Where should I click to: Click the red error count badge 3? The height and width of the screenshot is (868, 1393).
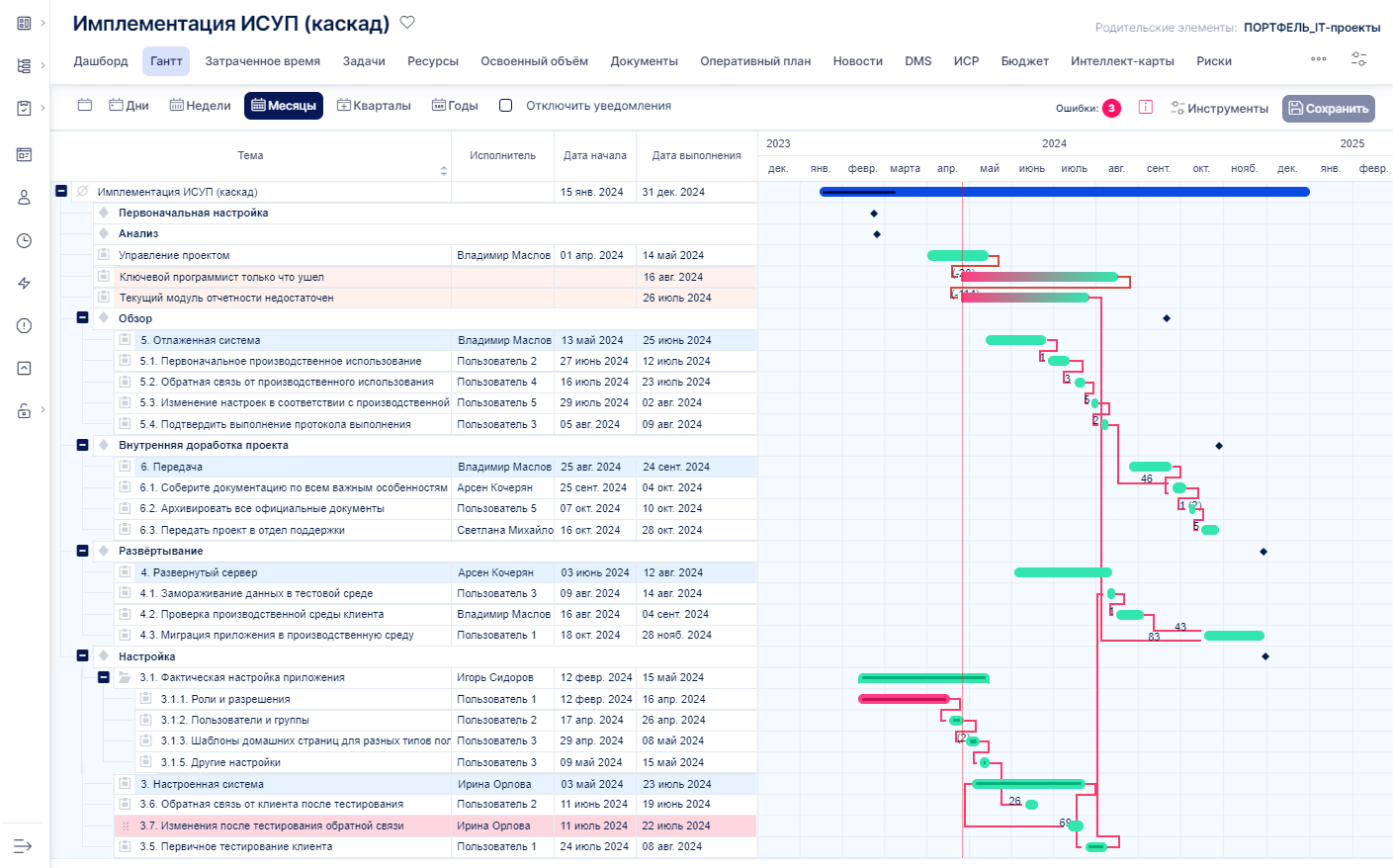[1111, 108]
